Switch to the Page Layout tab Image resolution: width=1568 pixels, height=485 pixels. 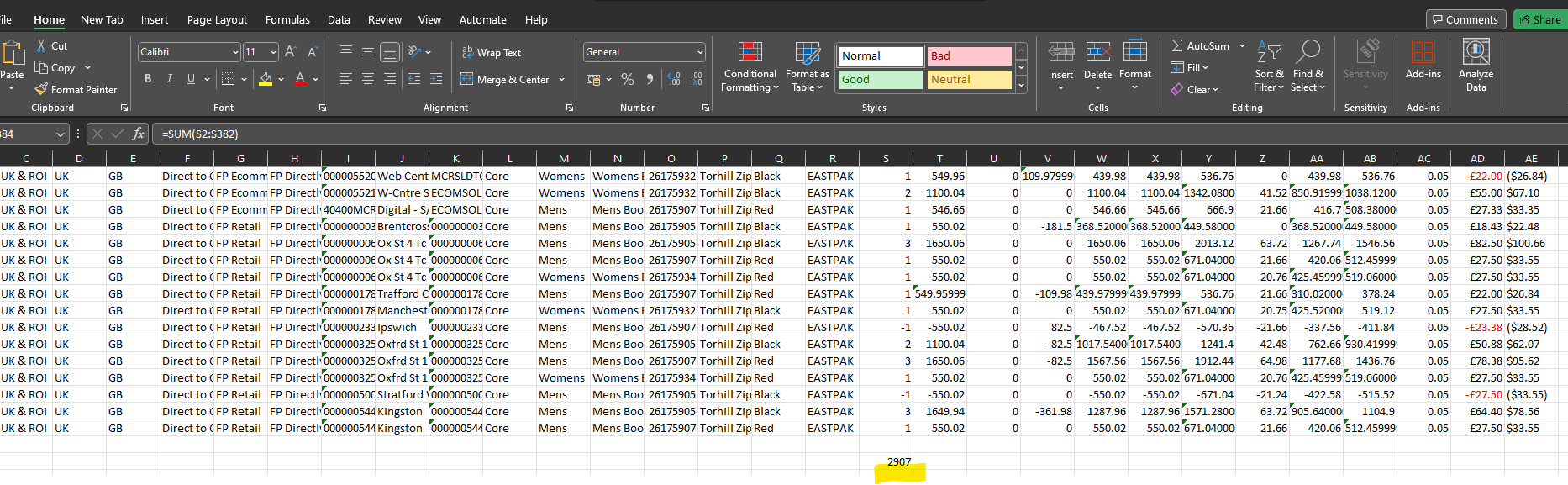click(217, 19)
